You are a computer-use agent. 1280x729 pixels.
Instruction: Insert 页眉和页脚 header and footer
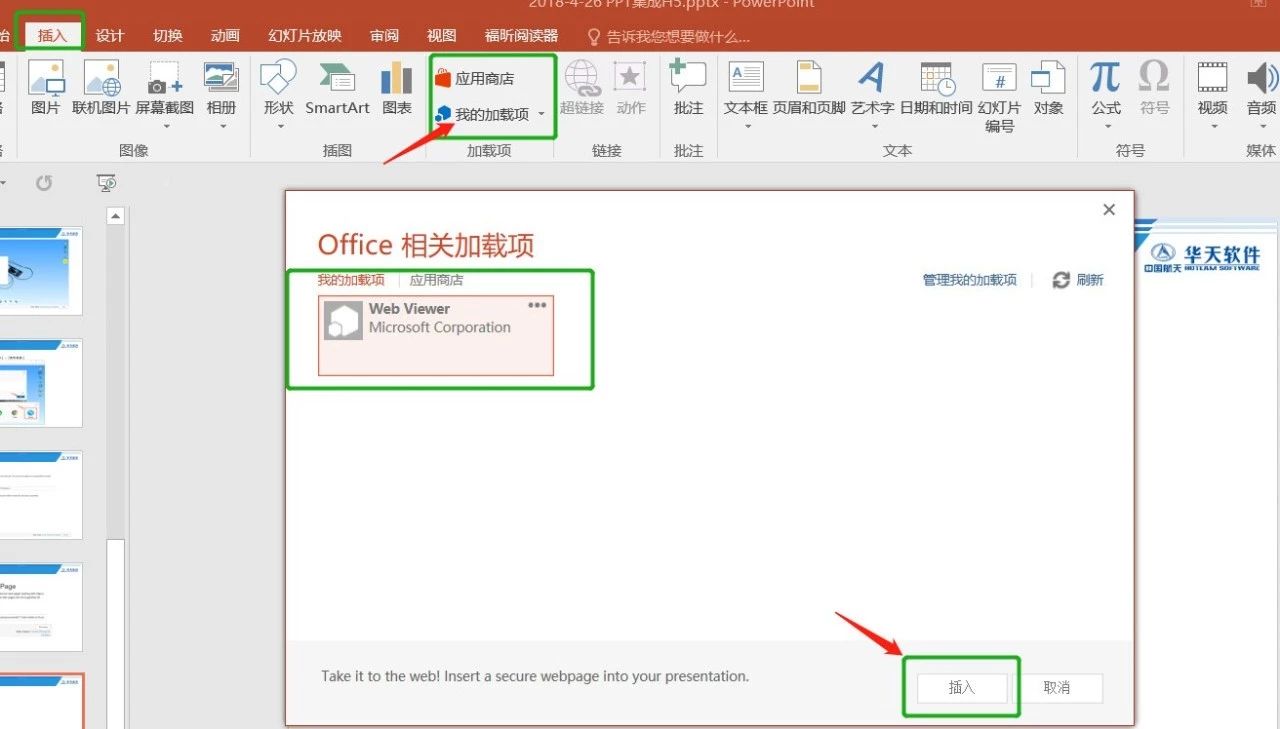pos(809,88)
